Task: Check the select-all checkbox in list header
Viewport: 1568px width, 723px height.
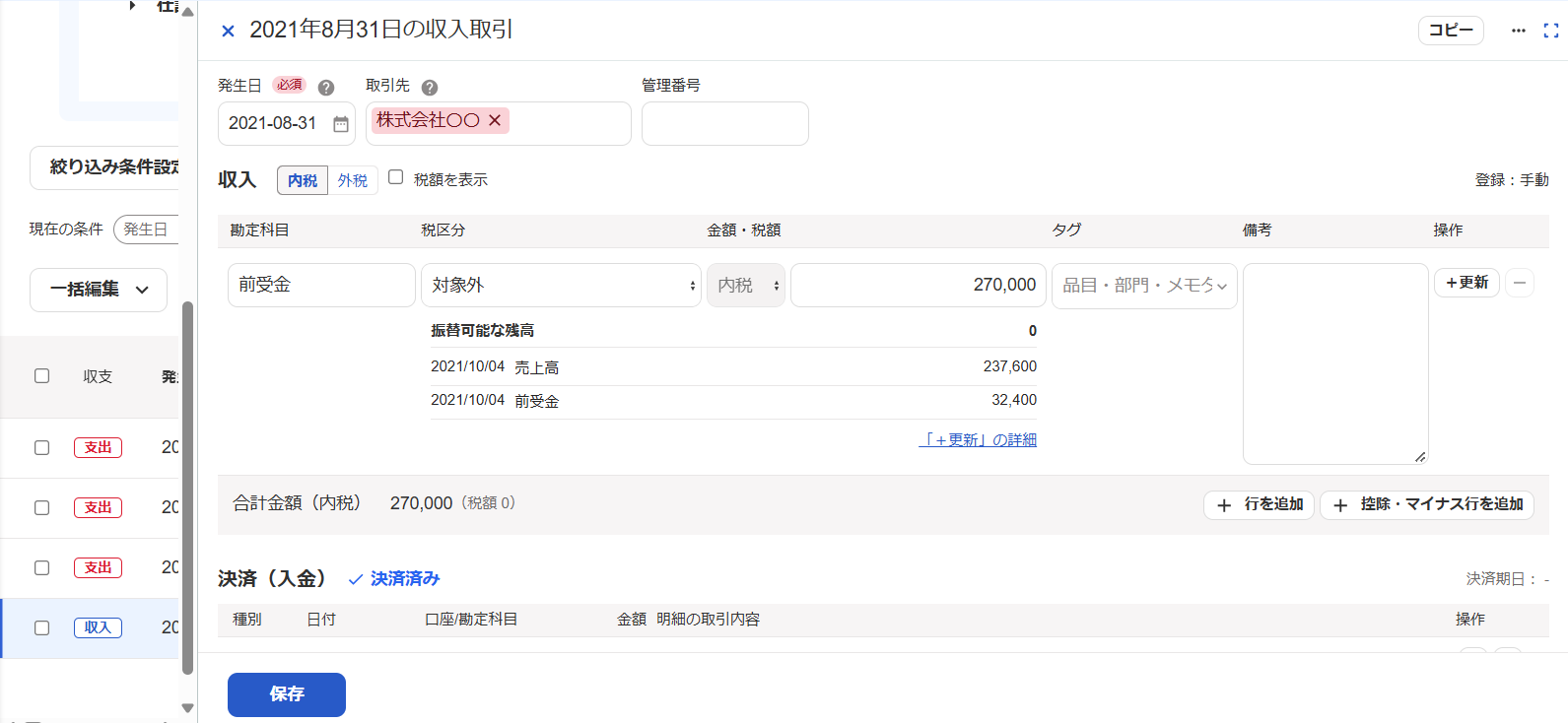Action: [x=41, y=375]
